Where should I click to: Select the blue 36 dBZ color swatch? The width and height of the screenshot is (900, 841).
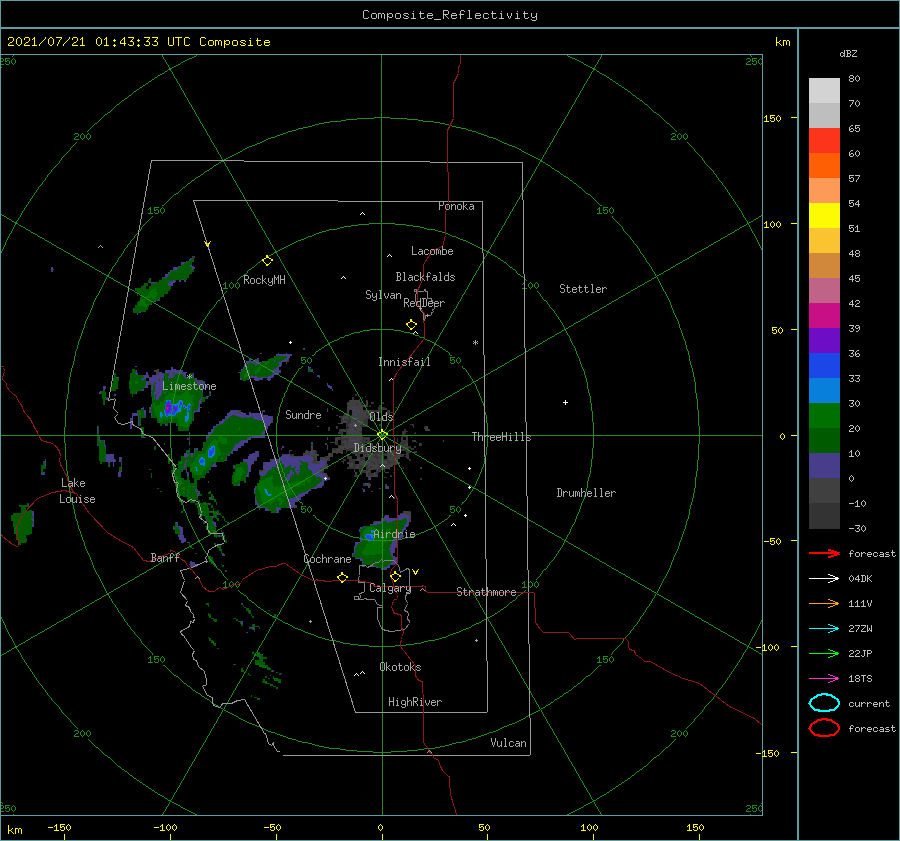[x=824, y=366]
